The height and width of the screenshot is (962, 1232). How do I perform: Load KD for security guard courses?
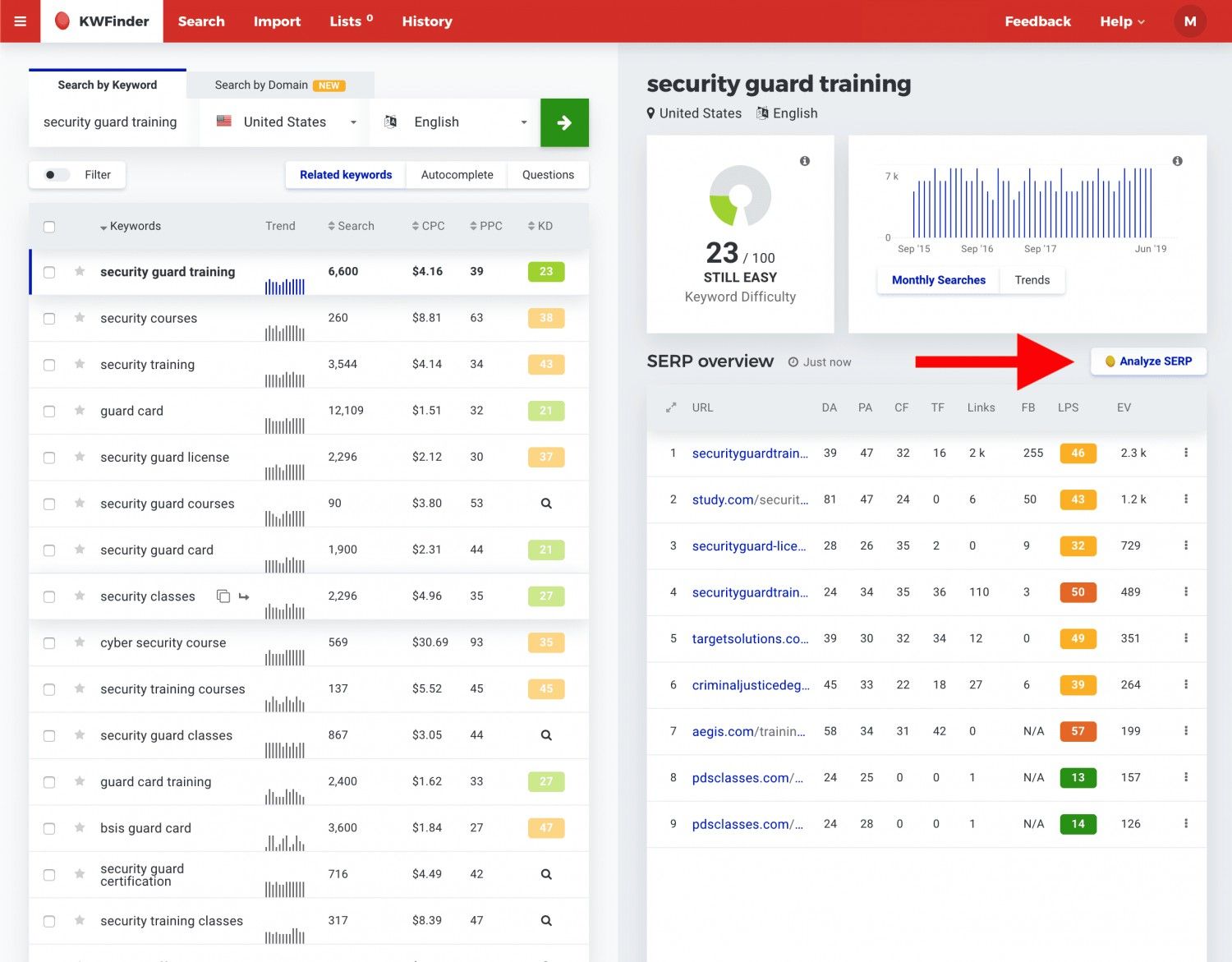point(546,504)
